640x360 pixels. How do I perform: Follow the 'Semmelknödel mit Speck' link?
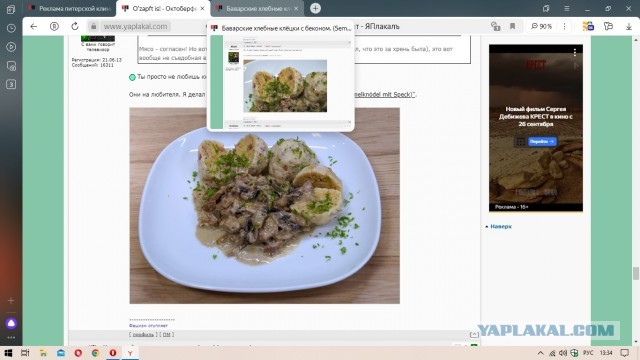coord(384,95)
